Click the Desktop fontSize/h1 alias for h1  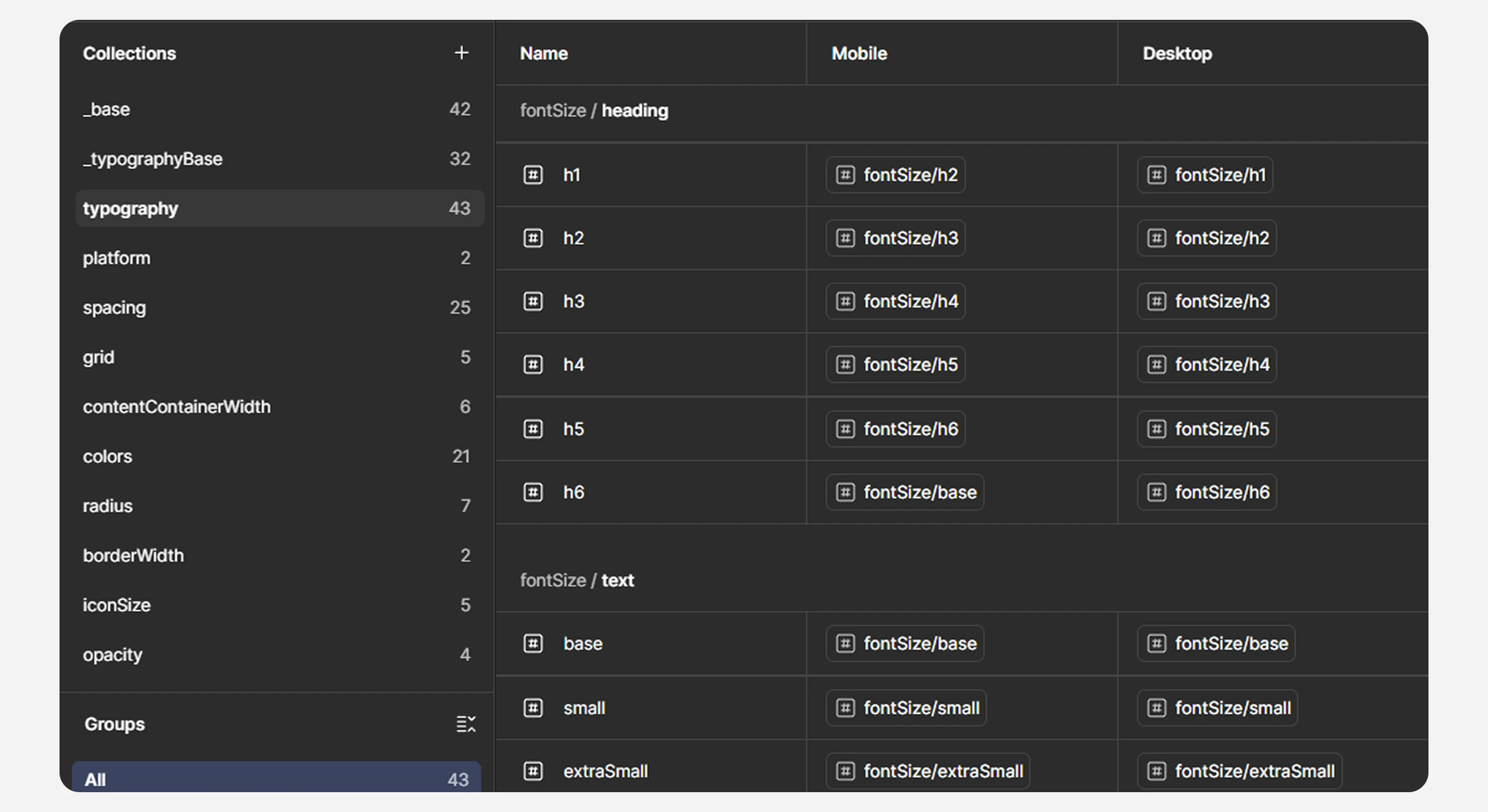tap(1205, 175)
